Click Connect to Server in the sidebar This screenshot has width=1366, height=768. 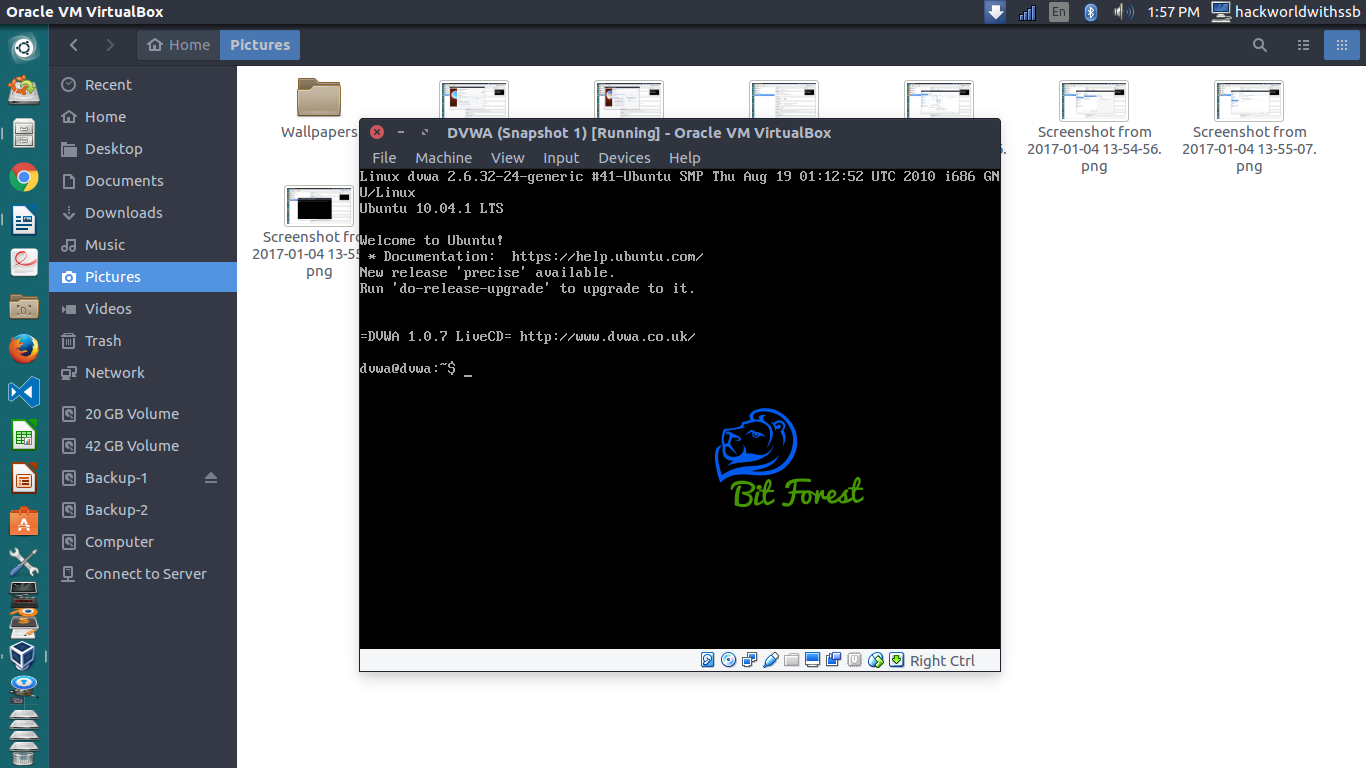[143, 574]
